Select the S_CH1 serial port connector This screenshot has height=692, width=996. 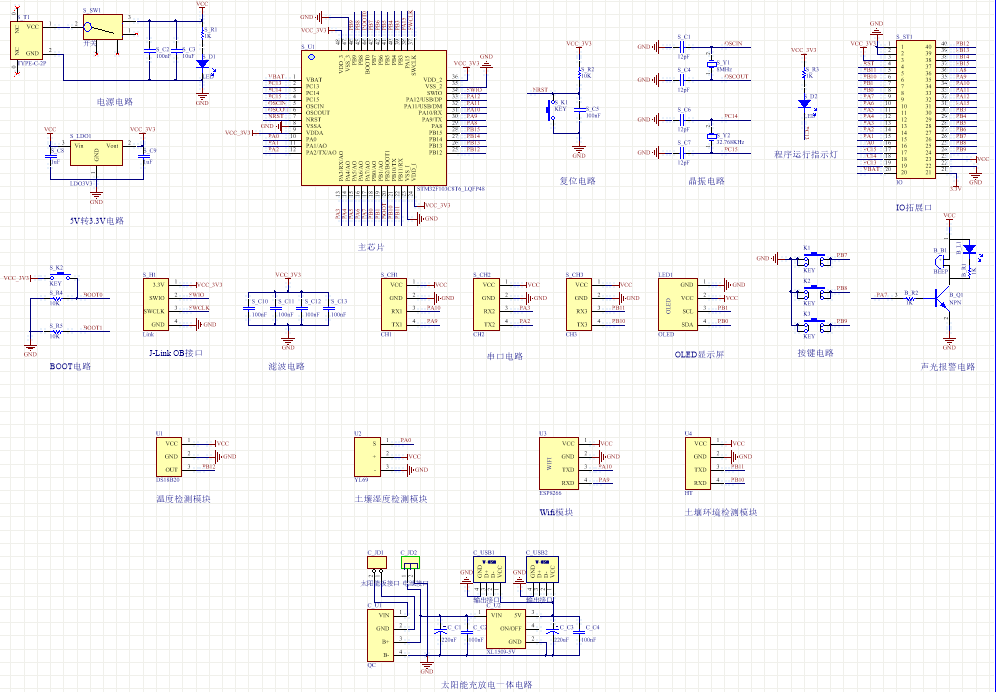point(394,304)
